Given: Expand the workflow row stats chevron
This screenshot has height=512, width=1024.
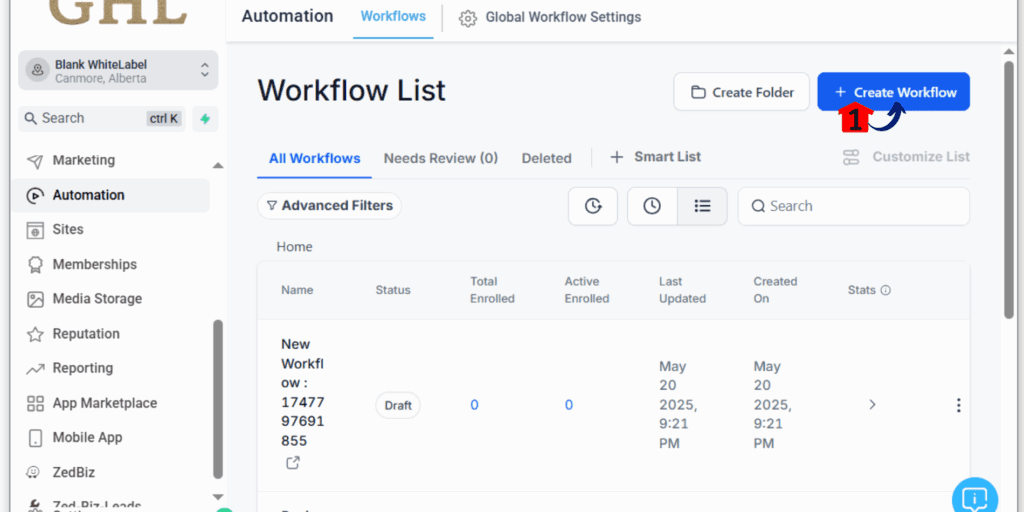Looking at the screenshot, I should pos(872,405).
